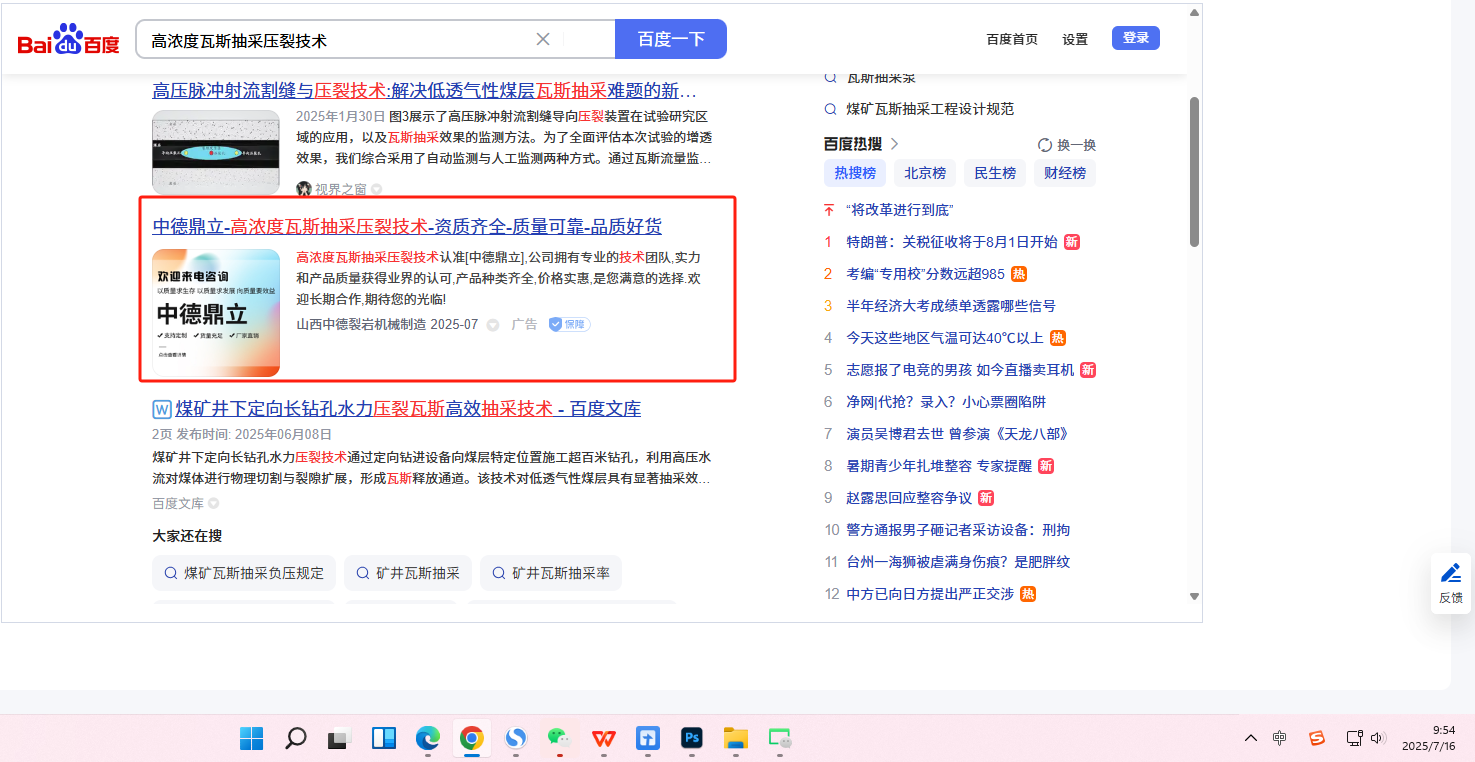Click the 换一换 refresh icon
The height and width of the screenshot is (762, 1475).
click(1045, 145)
